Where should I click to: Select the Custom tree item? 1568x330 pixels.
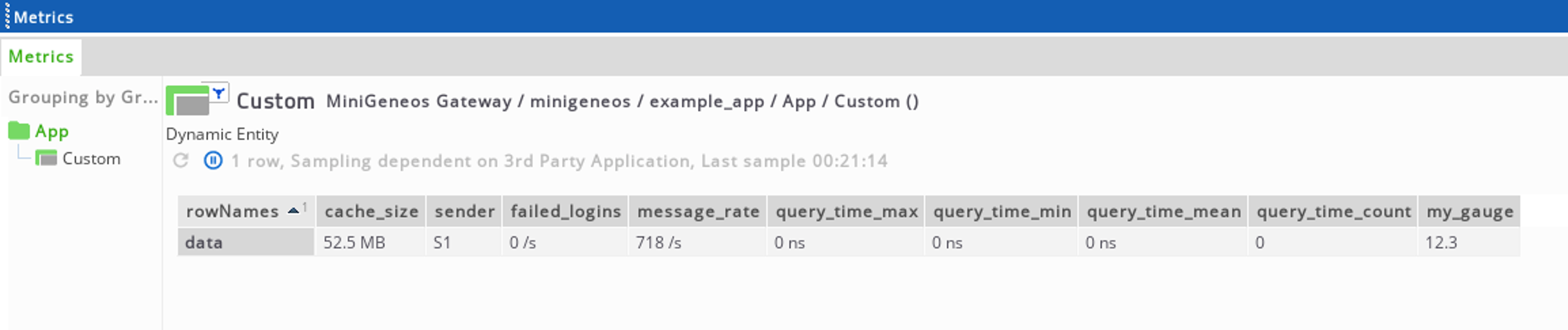(91, 159)
